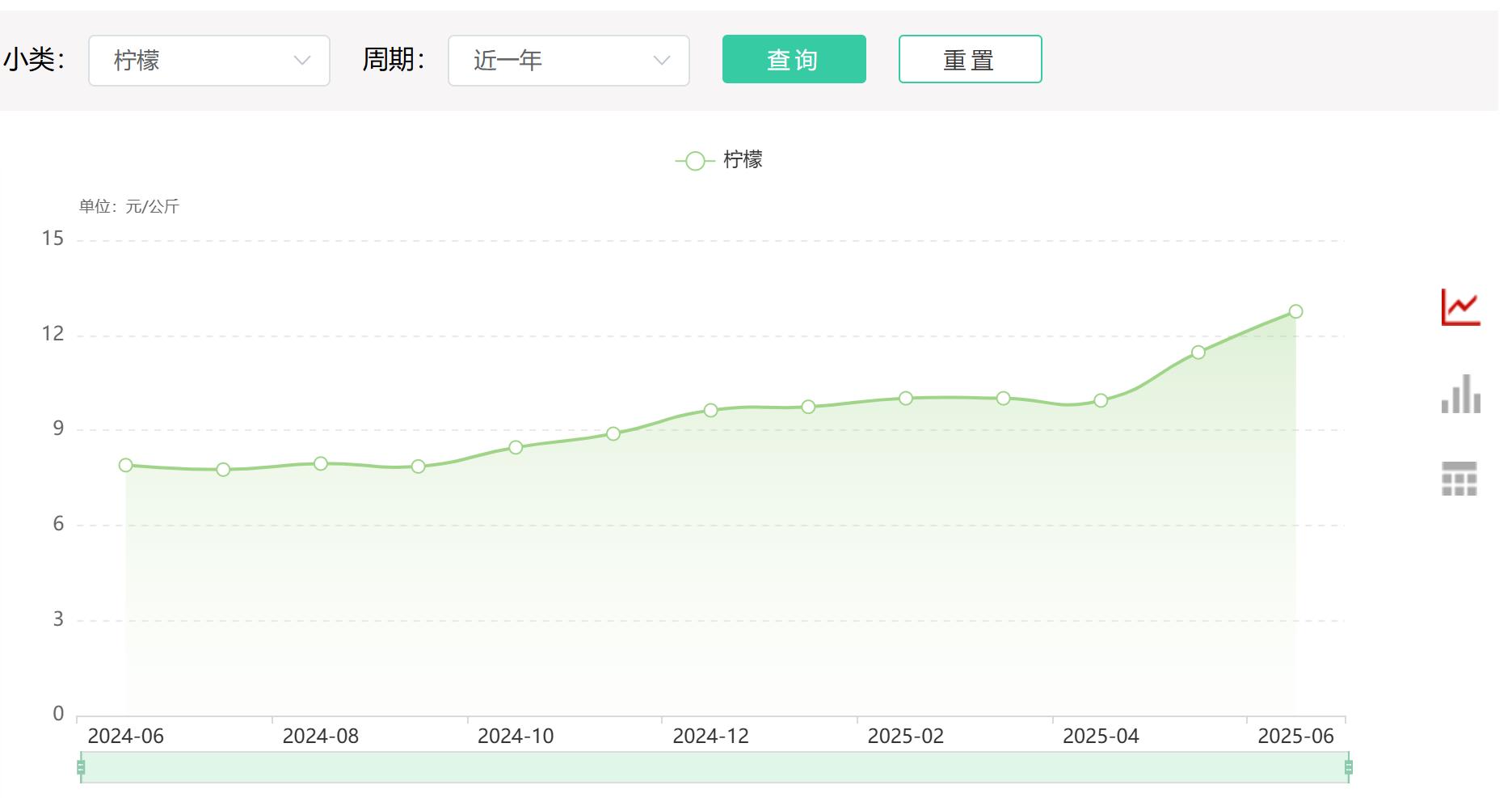The height and width of the screenshot is (798, 1512).
Task: Switch to bar chart view icon
Action: click(1460, 394)
